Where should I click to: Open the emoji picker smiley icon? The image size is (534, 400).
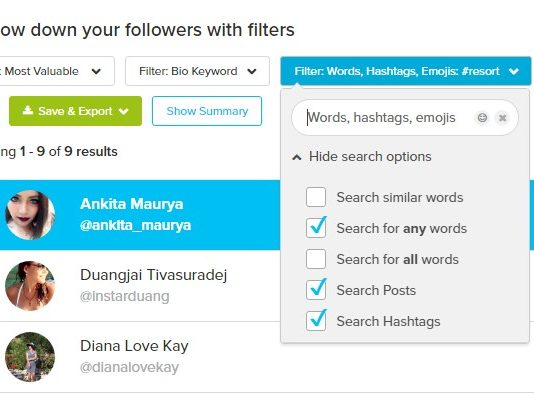pos(482,118)
